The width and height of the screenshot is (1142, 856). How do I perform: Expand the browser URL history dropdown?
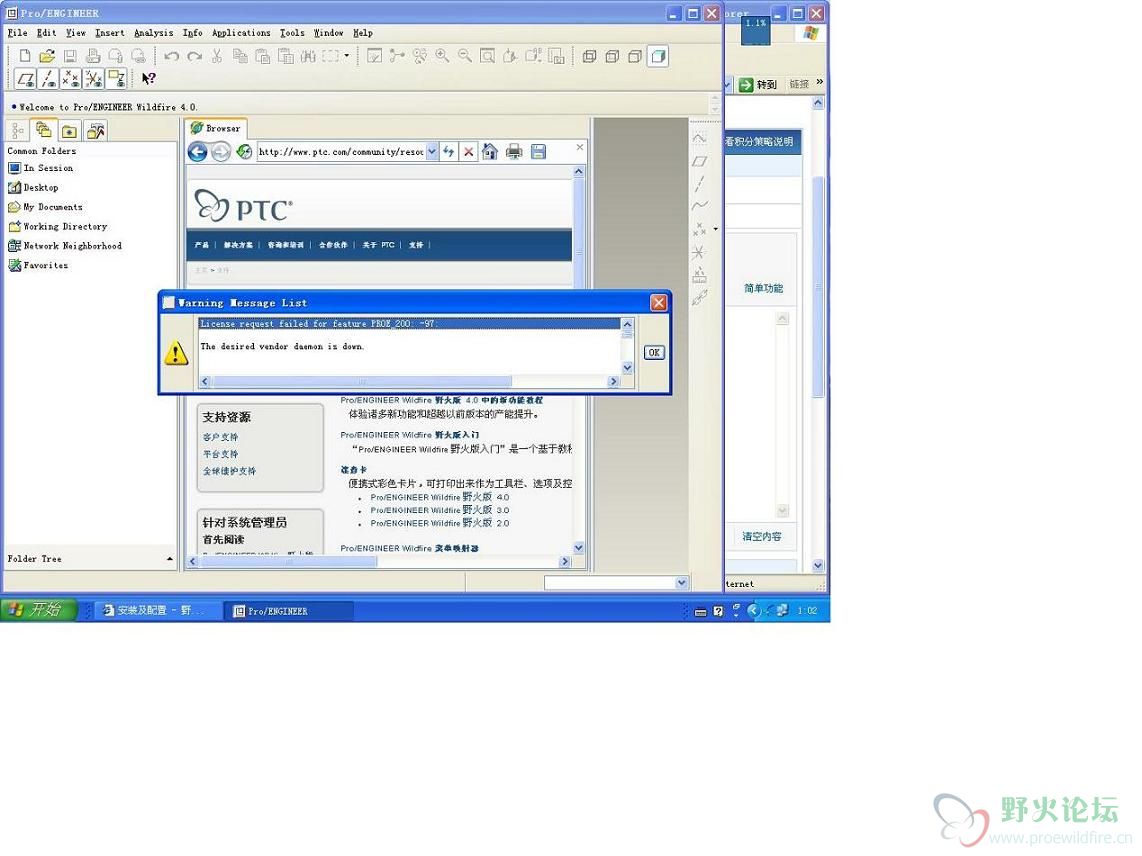pyautogui.click(x=432, y=152)
